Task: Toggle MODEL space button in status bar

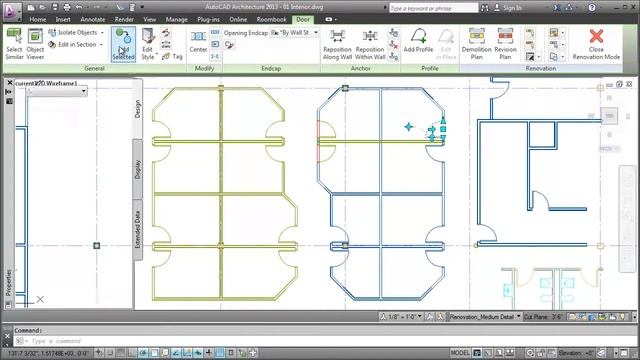Action: [x=460, y=353]
